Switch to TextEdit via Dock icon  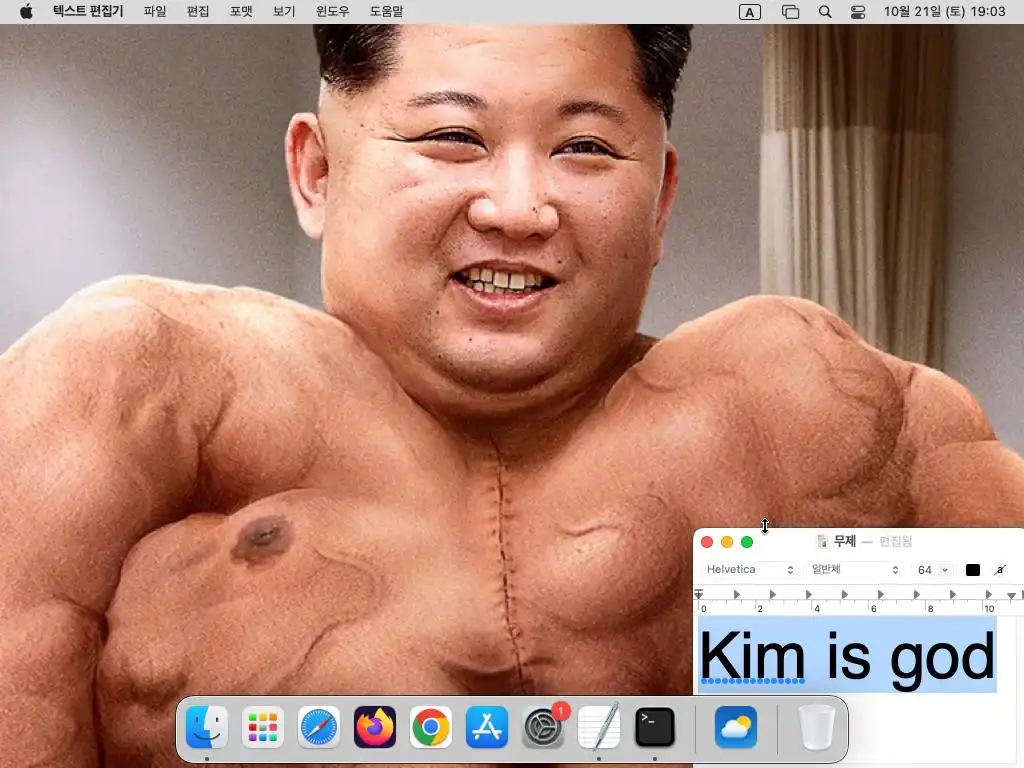[599, 727]
